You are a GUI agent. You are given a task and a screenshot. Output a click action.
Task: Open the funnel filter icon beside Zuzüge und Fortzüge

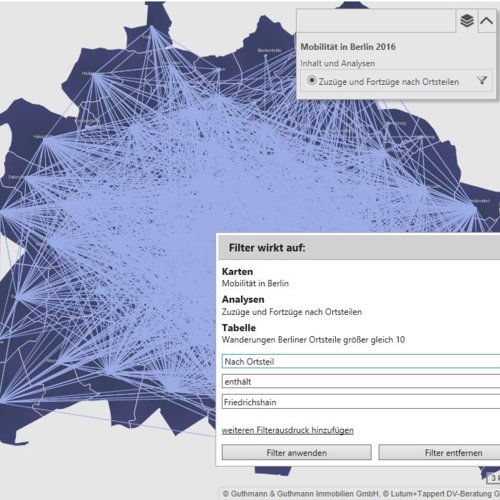point(482,80)
